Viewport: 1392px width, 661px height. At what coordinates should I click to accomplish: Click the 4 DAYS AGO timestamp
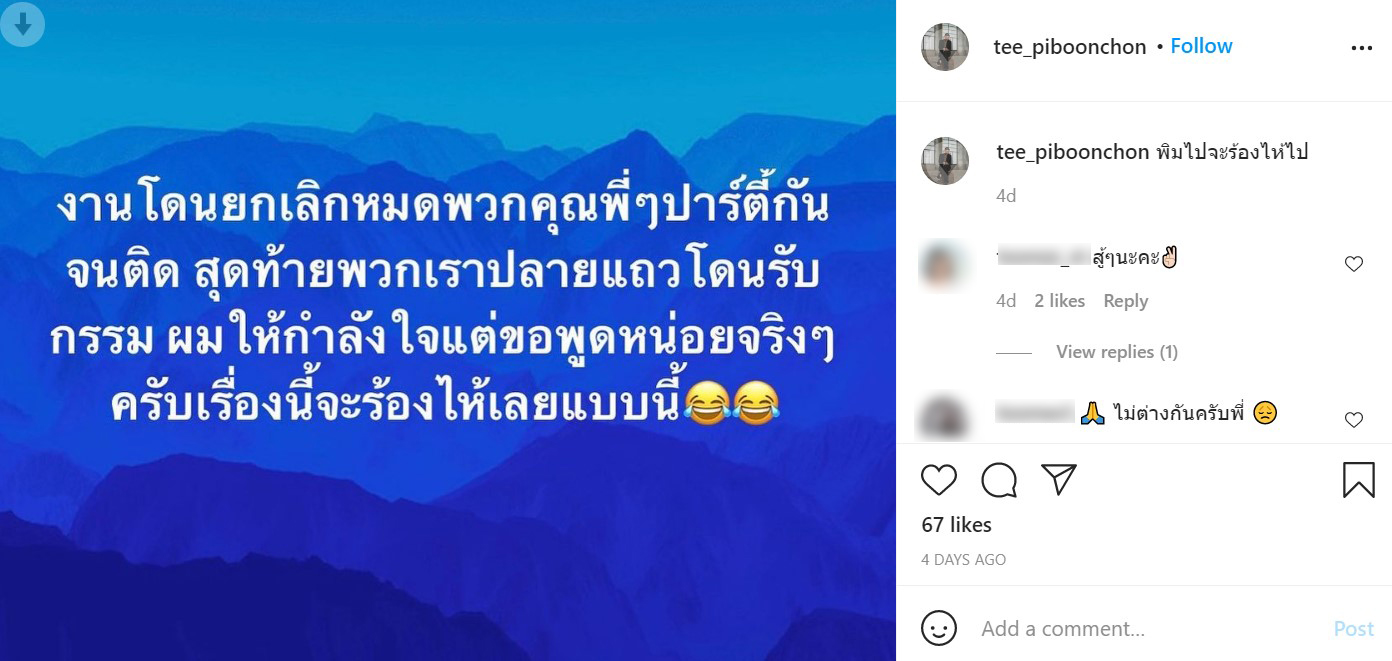tap(963, 560)
